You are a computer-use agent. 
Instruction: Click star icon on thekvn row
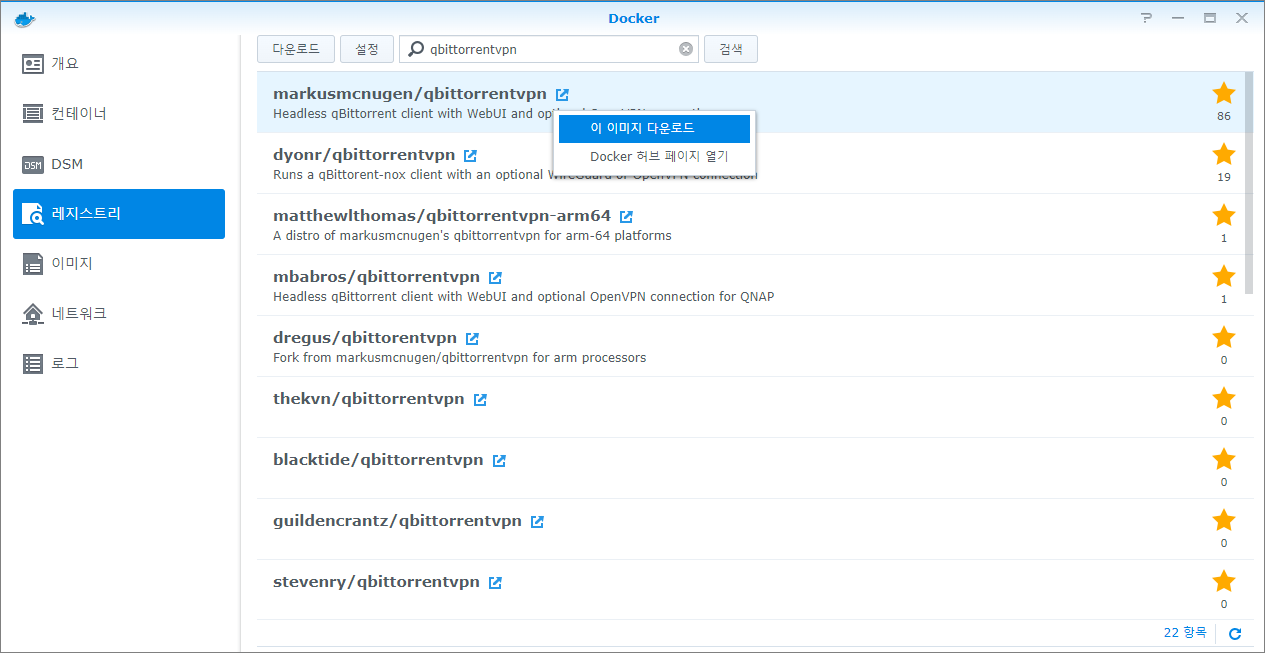(1224, 398)
